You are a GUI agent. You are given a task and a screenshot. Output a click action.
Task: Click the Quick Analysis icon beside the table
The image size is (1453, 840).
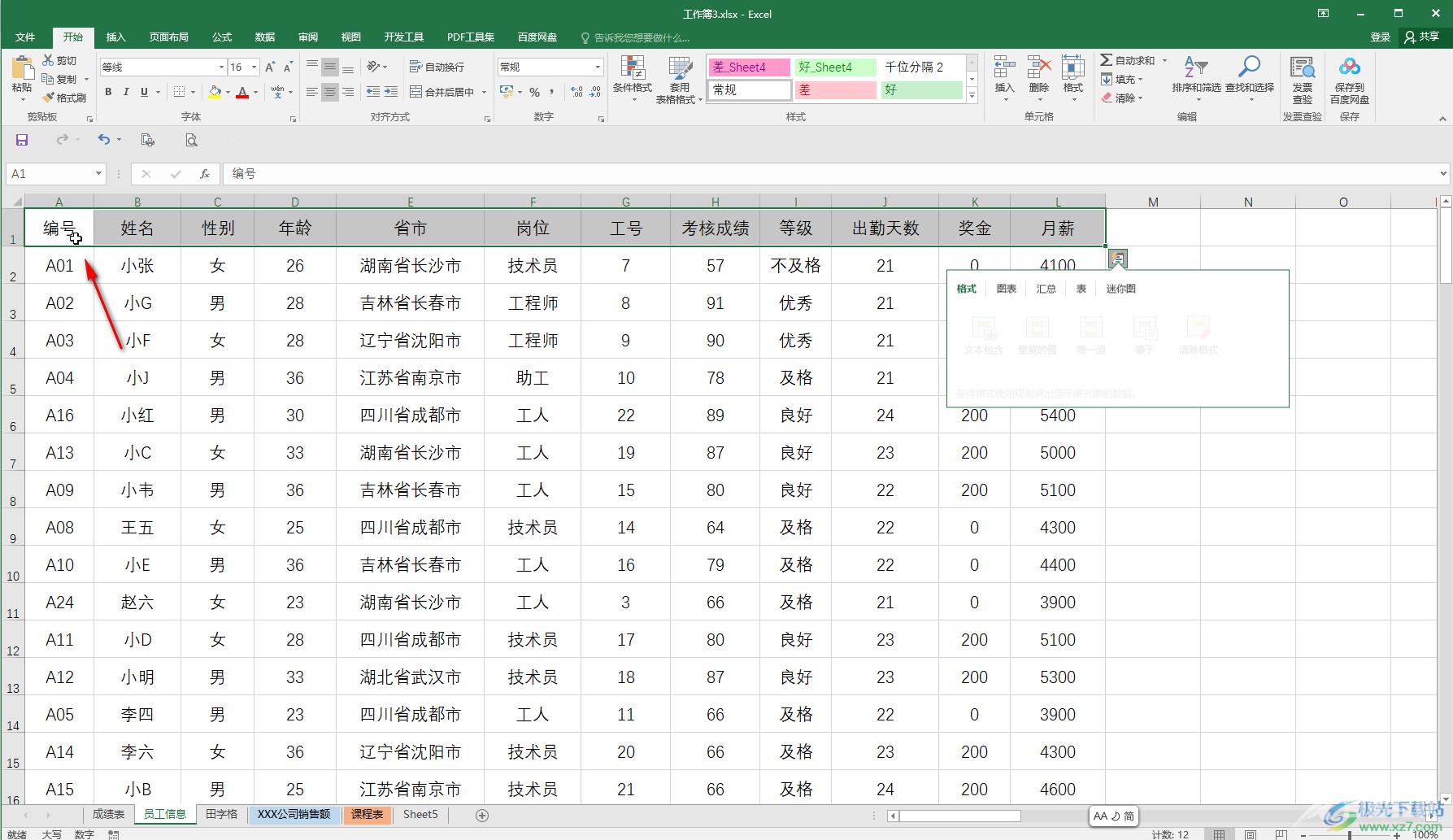[1118, 259]
